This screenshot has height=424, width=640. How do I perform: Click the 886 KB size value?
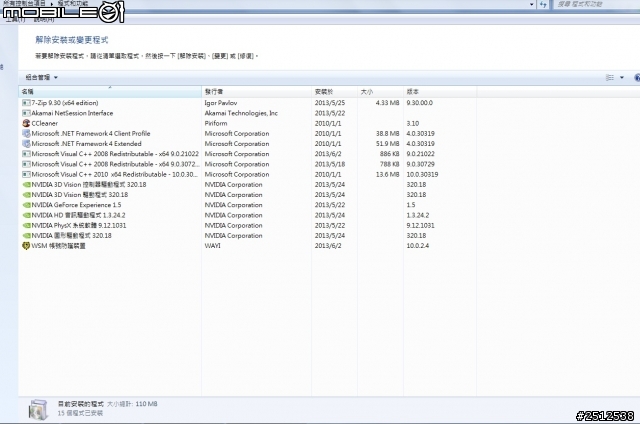[x=389, y=154]
